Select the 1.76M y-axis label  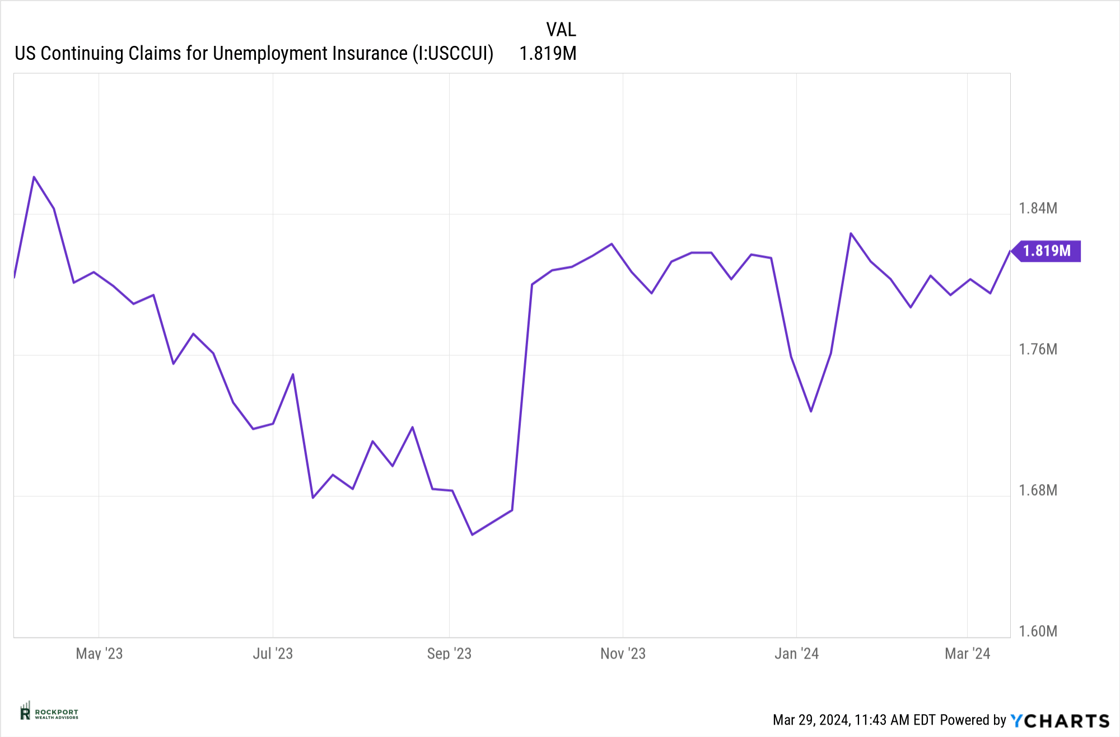(x=1038, y=350)
